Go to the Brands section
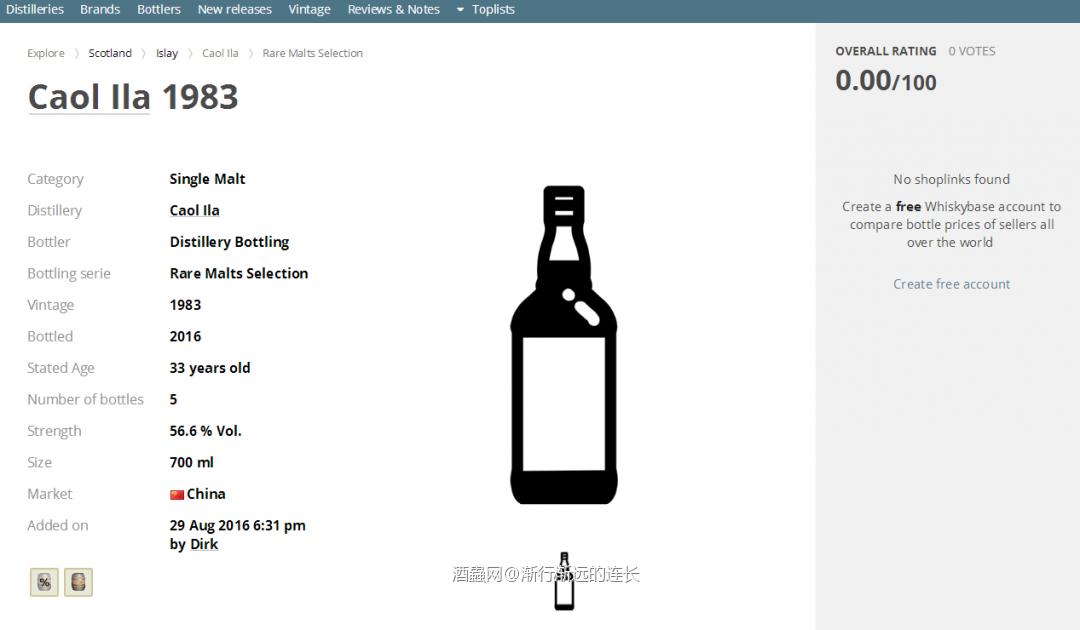Image resolution: width=1080 pixels, height=630 pixels. (100, 9)
